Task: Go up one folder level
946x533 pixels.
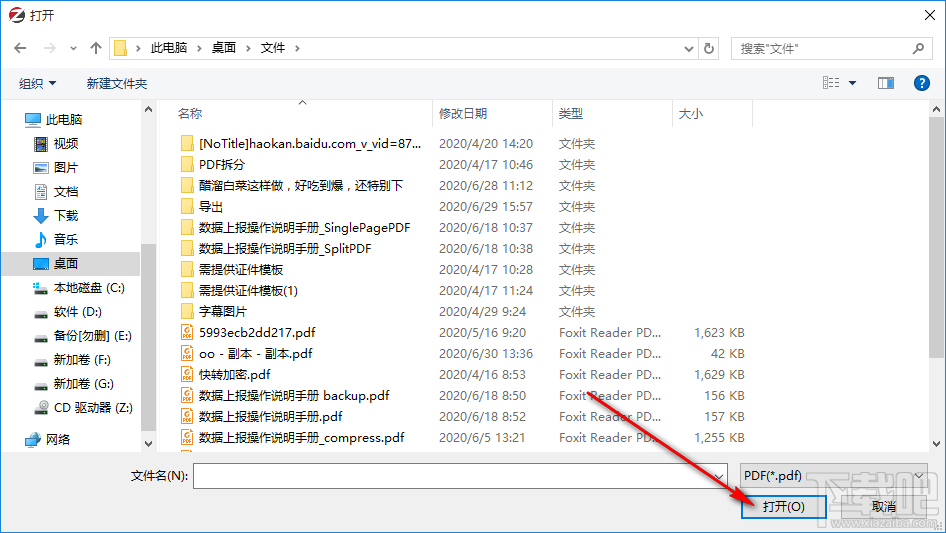Action: (95, 48)
